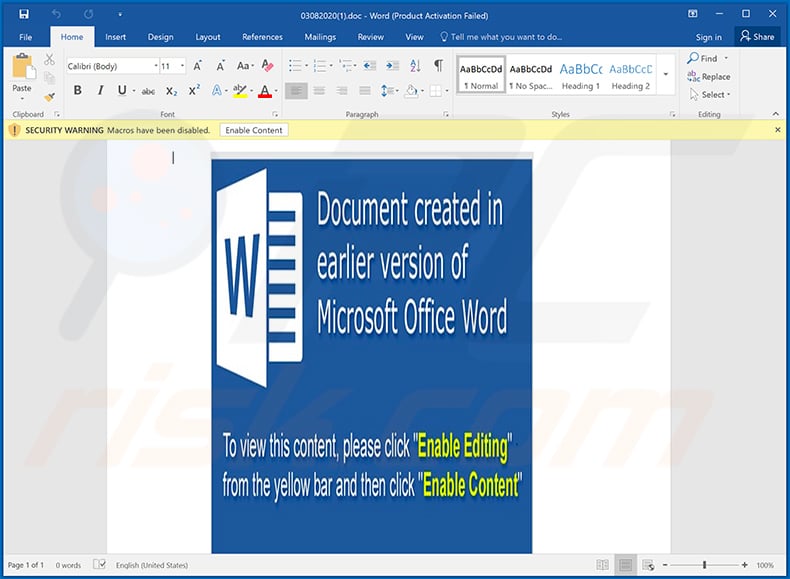790x579 pixels.
Task: Toggle Bold formatting
Action: pos(78,91)
